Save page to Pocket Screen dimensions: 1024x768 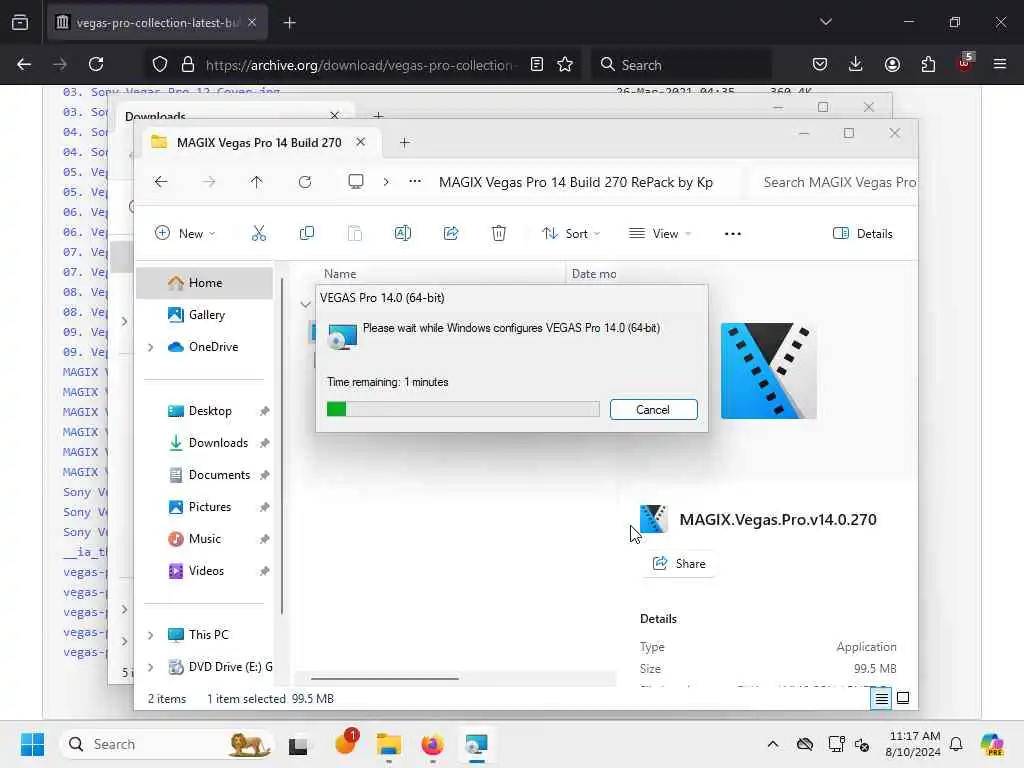pos(820,64)
